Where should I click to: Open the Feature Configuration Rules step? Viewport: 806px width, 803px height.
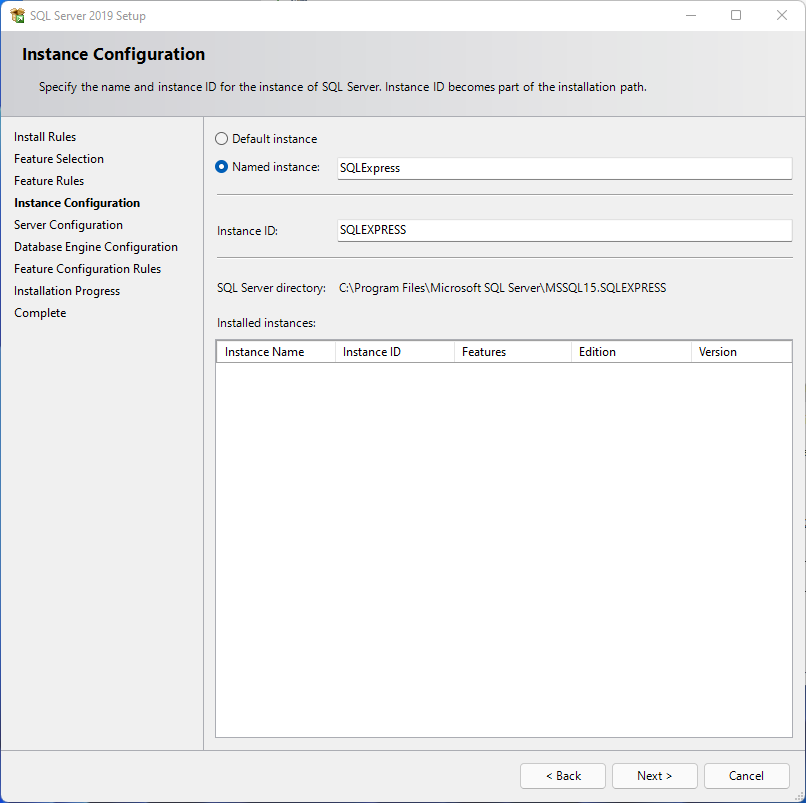coord(87,269)
